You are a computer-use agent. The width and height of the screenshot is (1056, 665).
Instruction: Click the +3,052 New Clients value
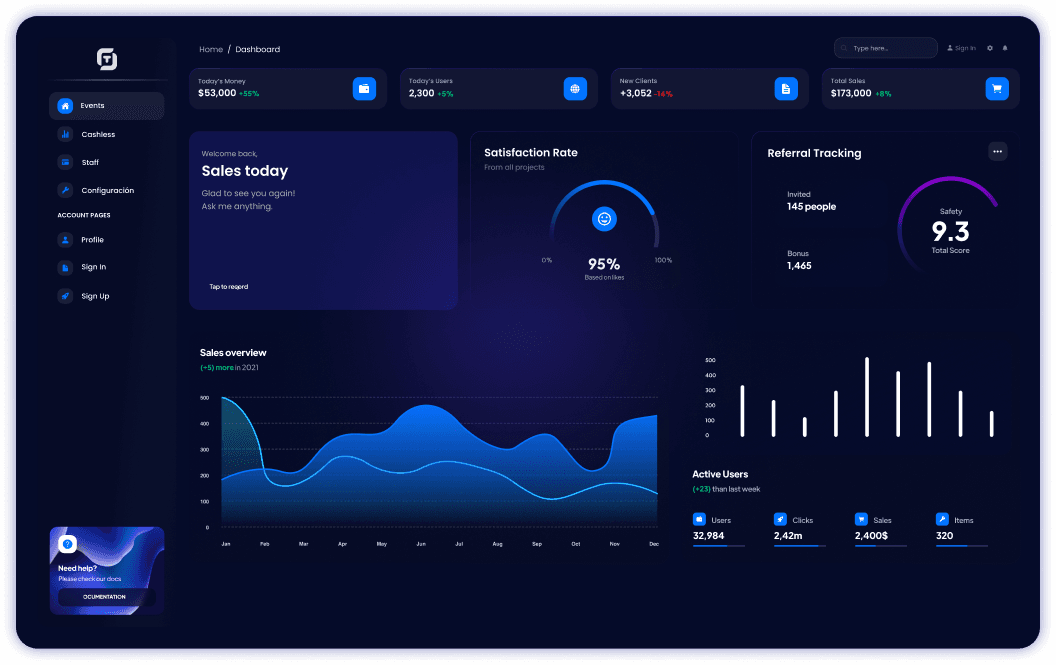[x=636, y=93]
